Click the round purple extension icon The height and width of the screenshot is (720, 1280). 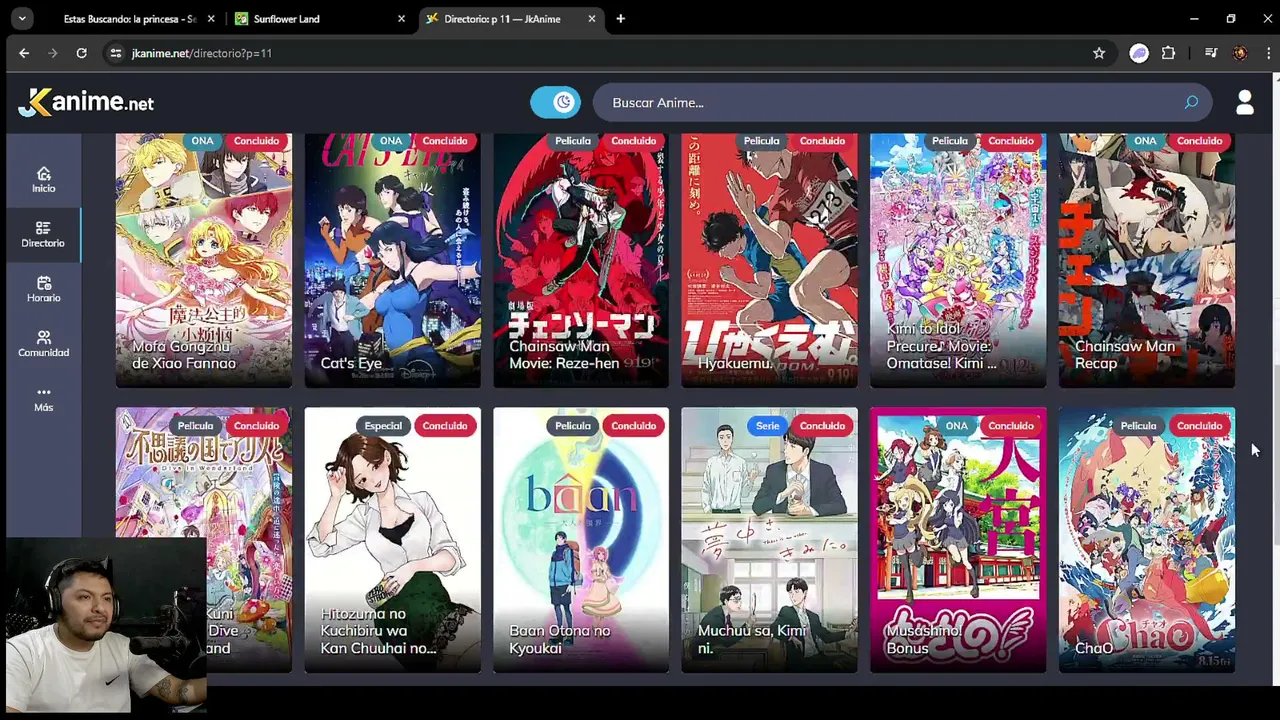tap(1139, 53)
